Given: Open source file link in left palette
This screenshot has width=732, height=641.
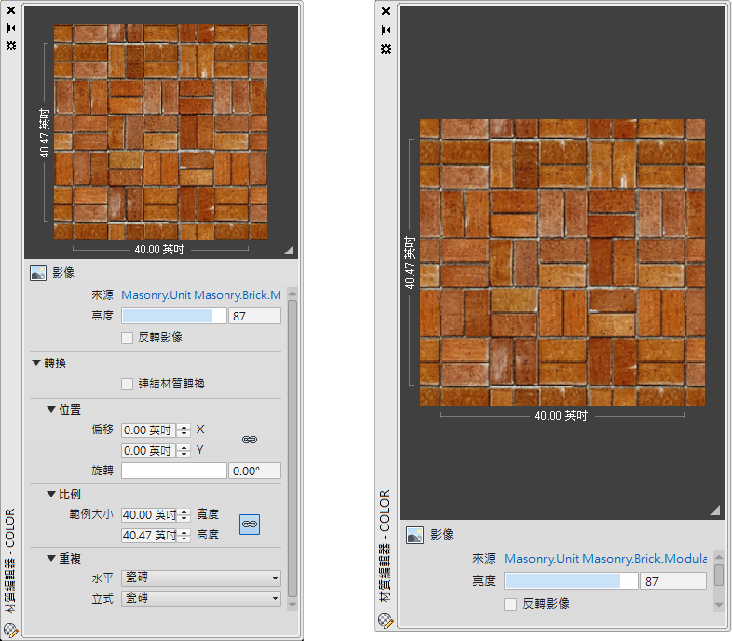Looking at the screenshot, I should click(201, 295).
